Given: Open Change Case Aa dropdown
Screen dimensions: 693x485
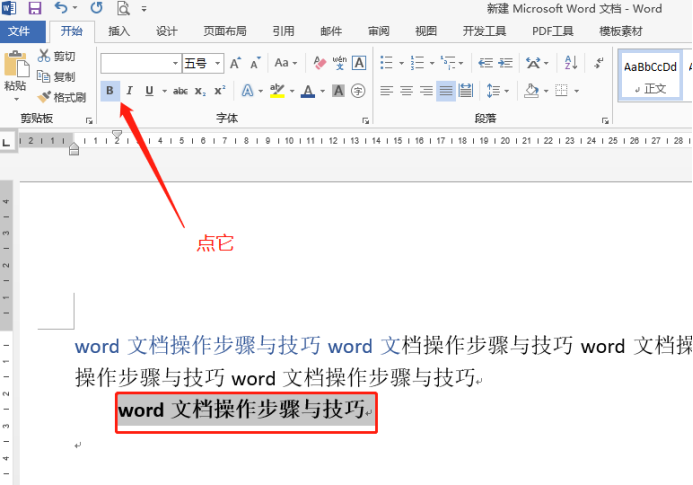Looking at the screenshot, I should point(286,63).
